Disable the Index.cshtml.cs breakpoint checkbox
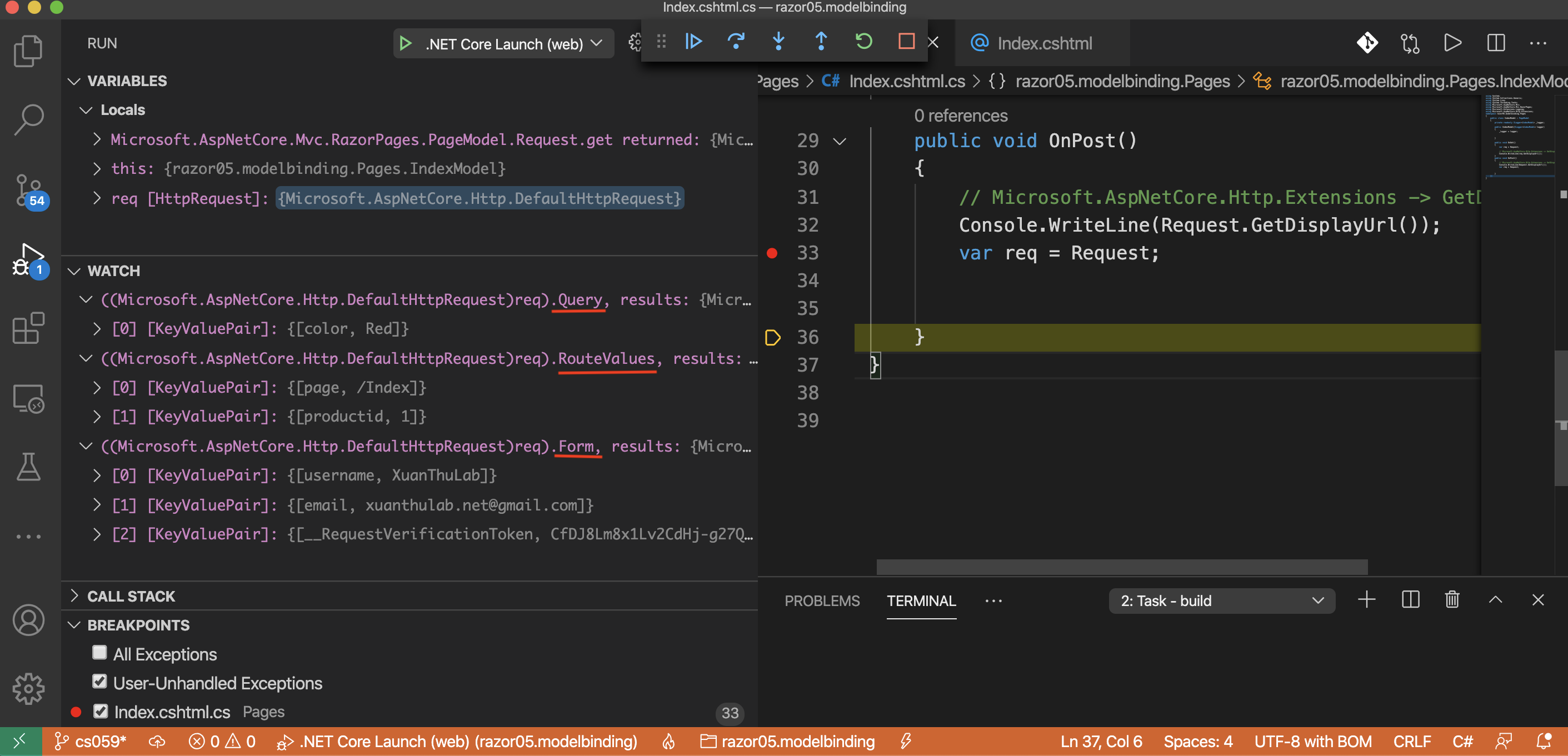This screenshot has width=1568, height=756. click(x=101, y=711)
